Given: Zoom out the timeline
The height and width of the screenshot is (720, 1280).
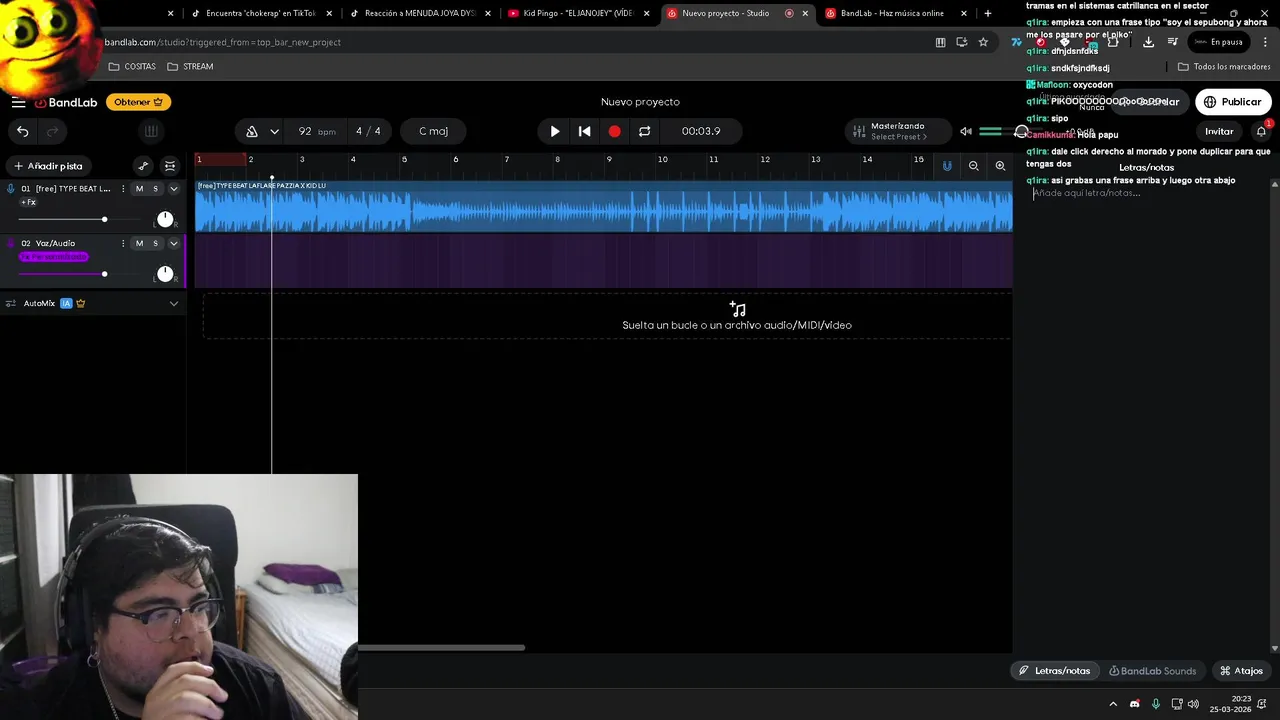Looking at the screenshot, I should coord(973,166).
